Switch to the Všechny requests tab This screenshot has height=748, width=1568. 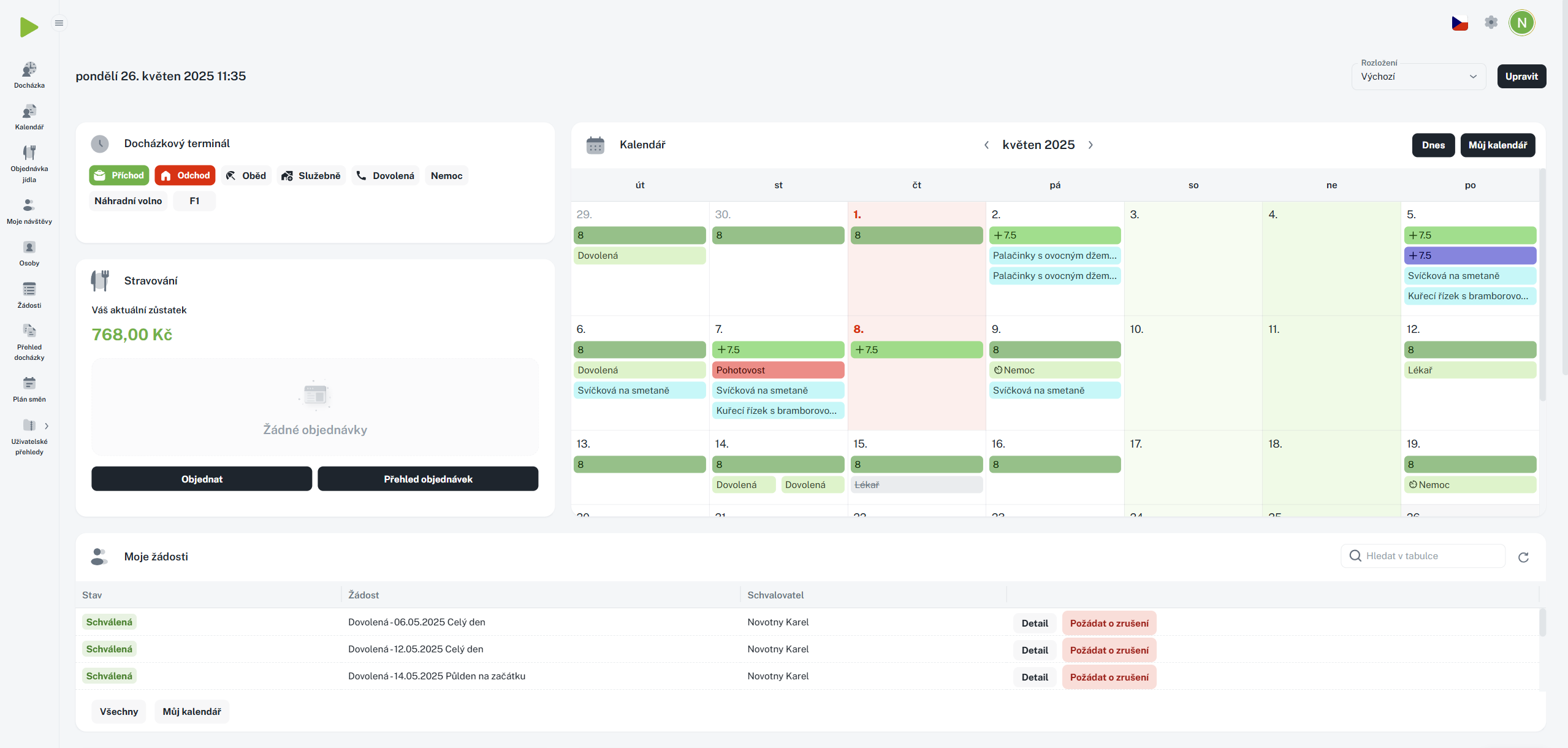click(x=119, y=711)
